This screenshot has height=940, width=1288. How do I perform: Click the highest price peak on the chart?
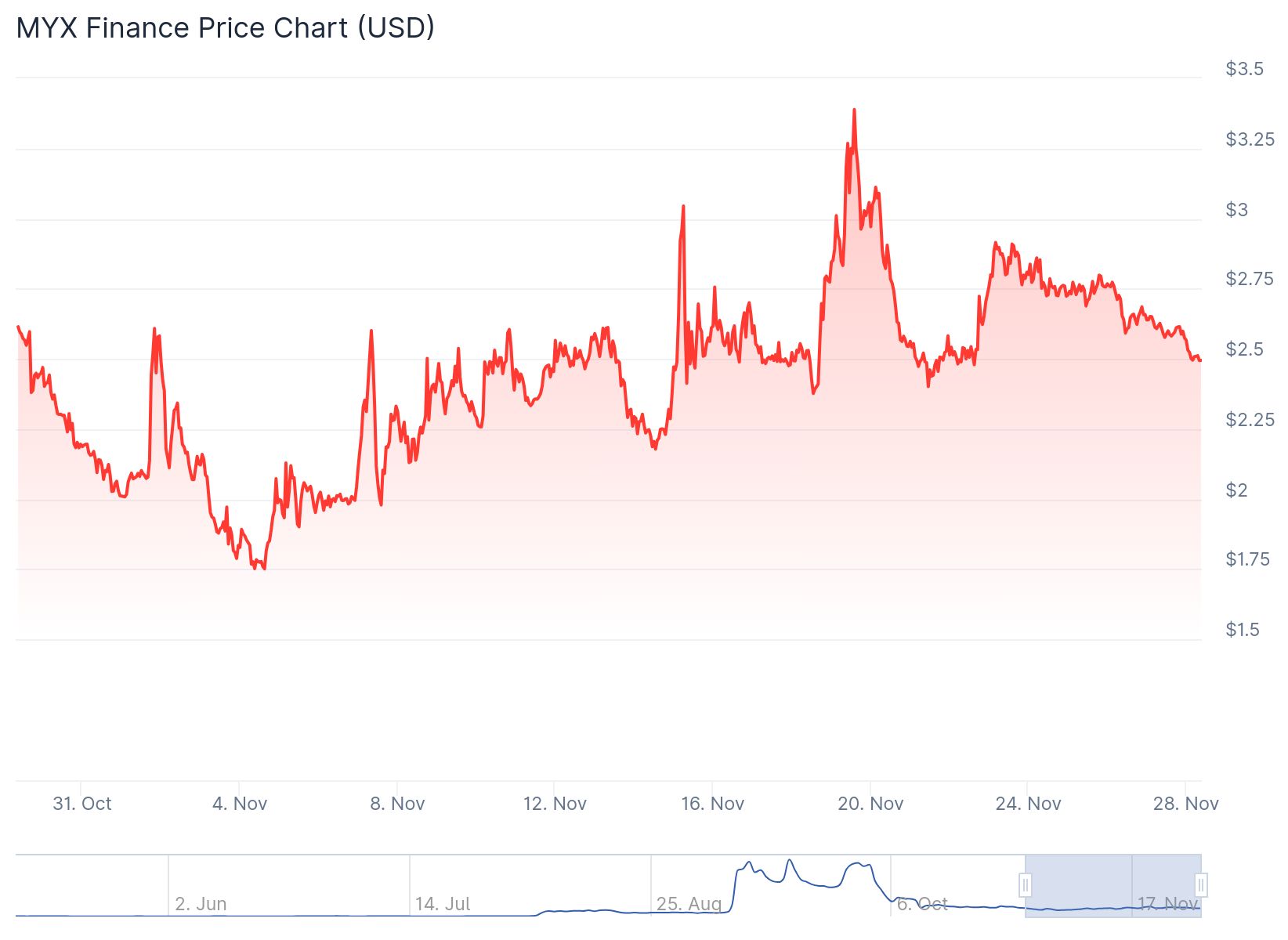pos(854,111)
